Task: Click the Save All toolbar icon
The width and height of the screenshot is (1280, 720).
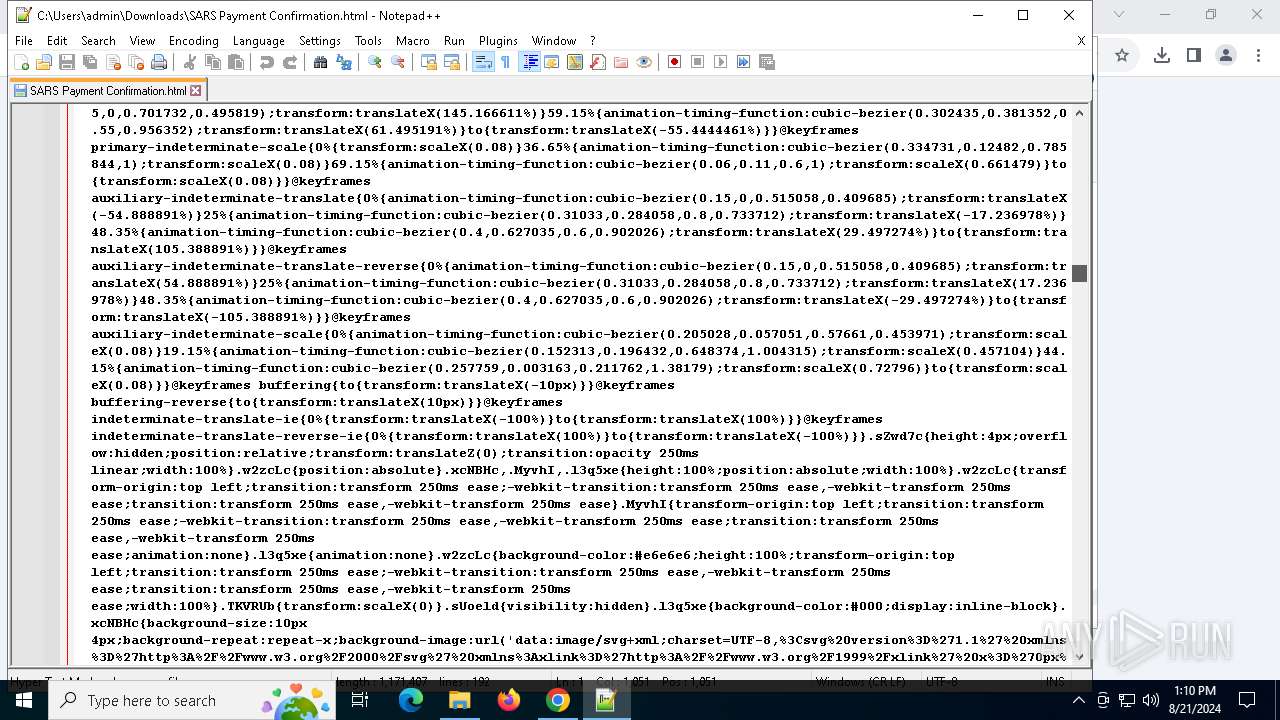Action: pyautogui.click(x=90, y=62)
